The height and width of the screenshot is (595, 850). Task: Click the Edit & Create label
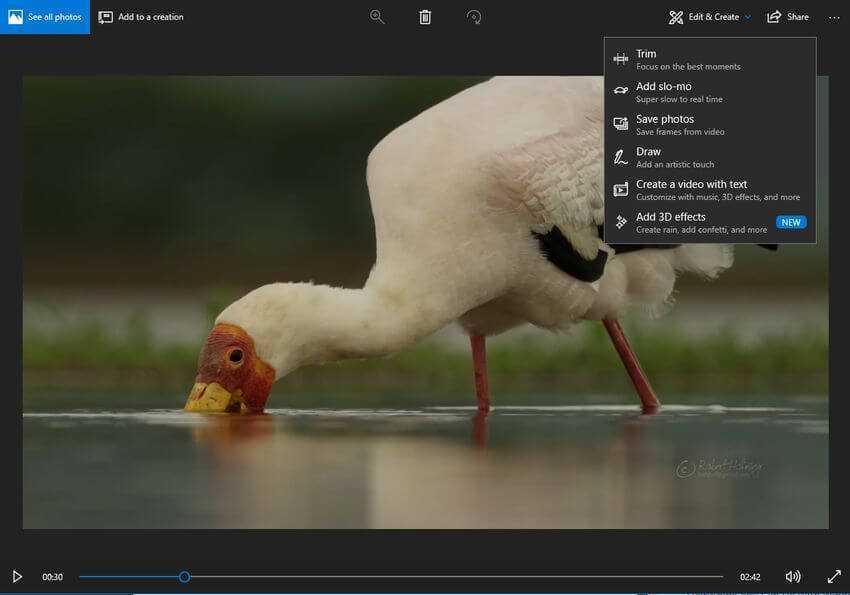(713, 17)
